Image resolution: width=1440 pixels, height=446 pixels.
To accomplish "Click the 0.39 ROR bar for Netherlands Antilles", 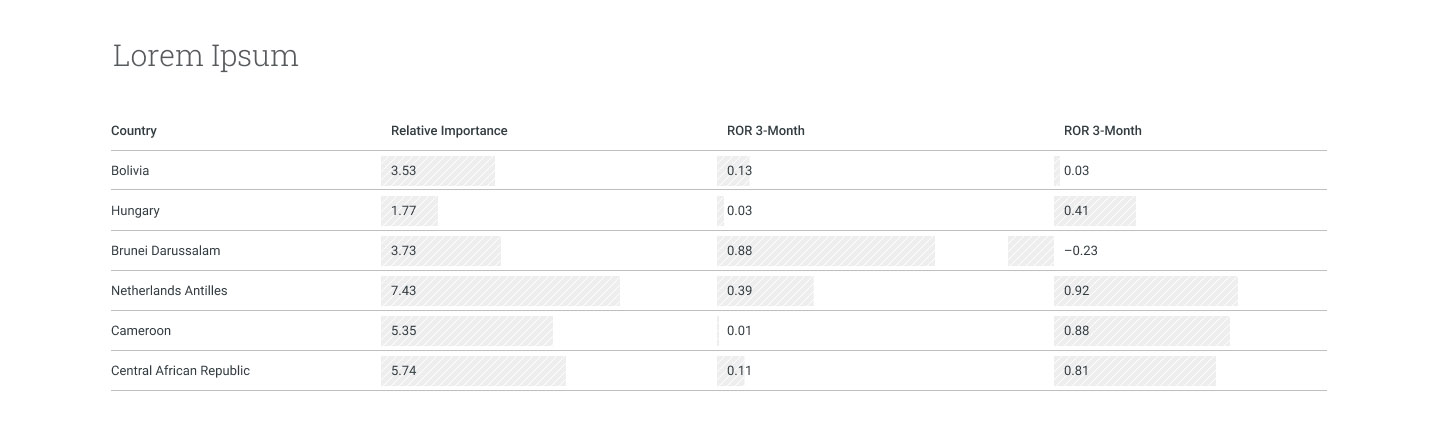I will 765,291.
